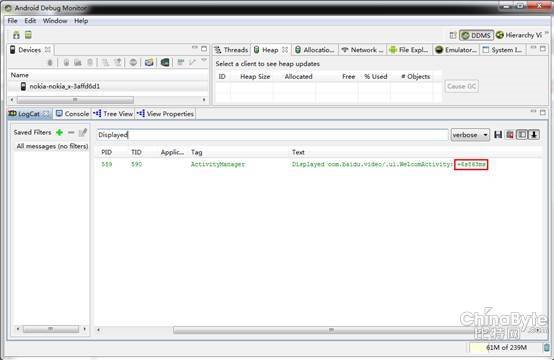This screenshot has width=554, height=360.
Task: Select the Heap tab
Action: coord(270,50)
